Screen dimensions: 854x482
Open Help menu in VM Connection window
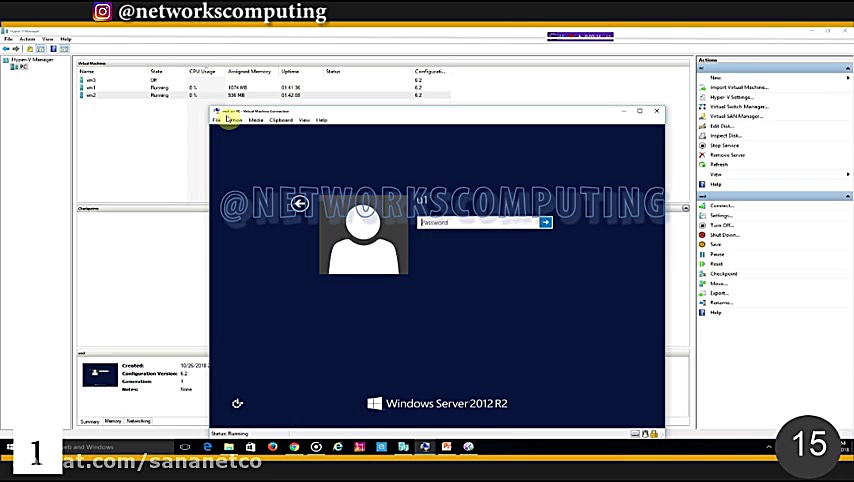[x=322, y=120]
